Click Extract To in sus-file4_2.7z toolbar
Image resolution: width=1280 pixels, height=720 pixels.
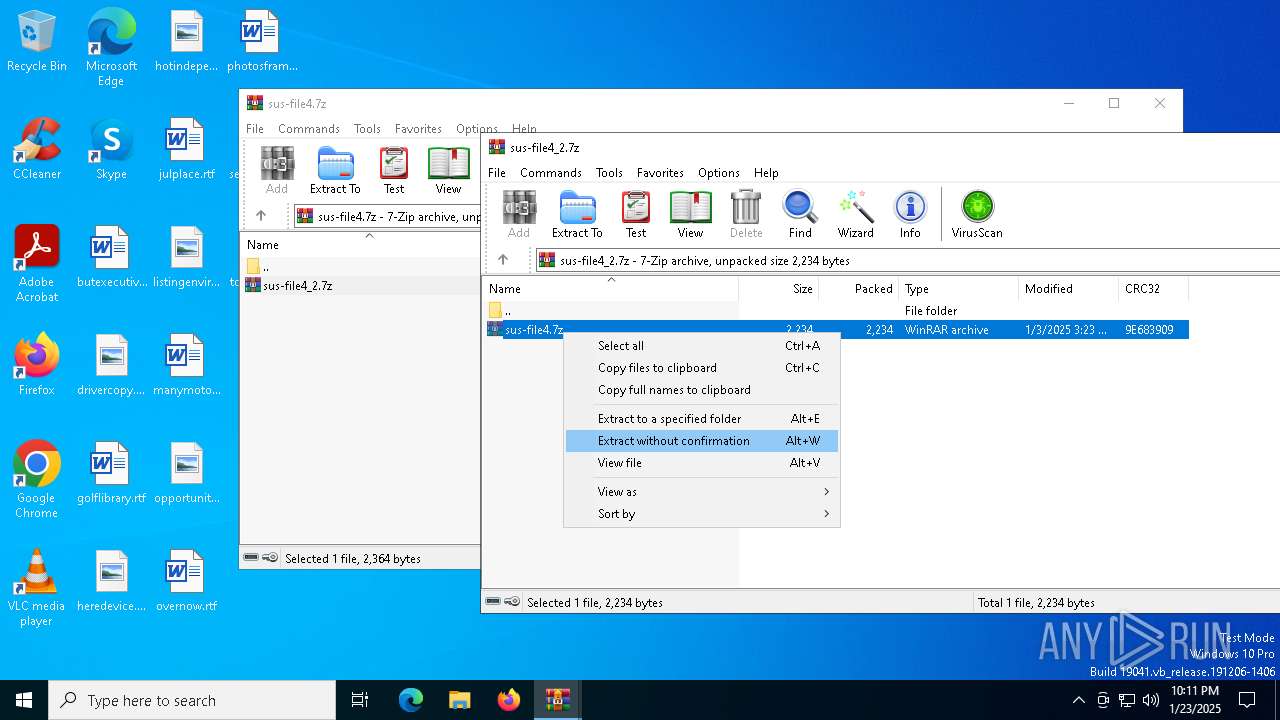click(577, 215)
